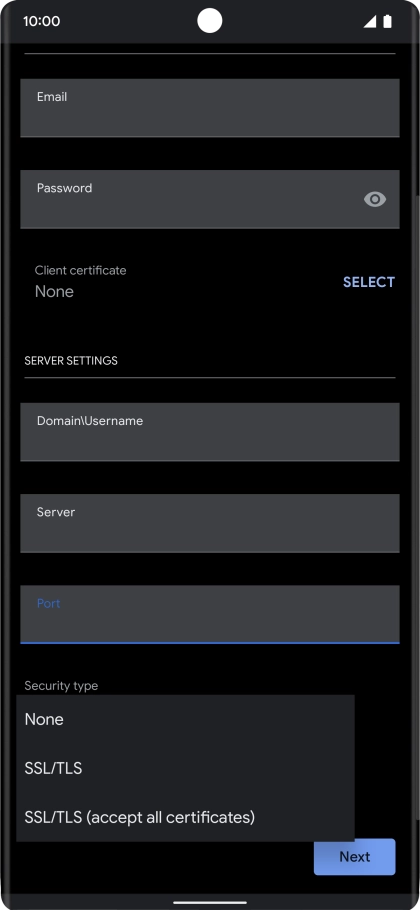Toggle password visibility eye icon
Image resolution: width=420 pixels, height=910 pixels.
click(x=375, y=200)
